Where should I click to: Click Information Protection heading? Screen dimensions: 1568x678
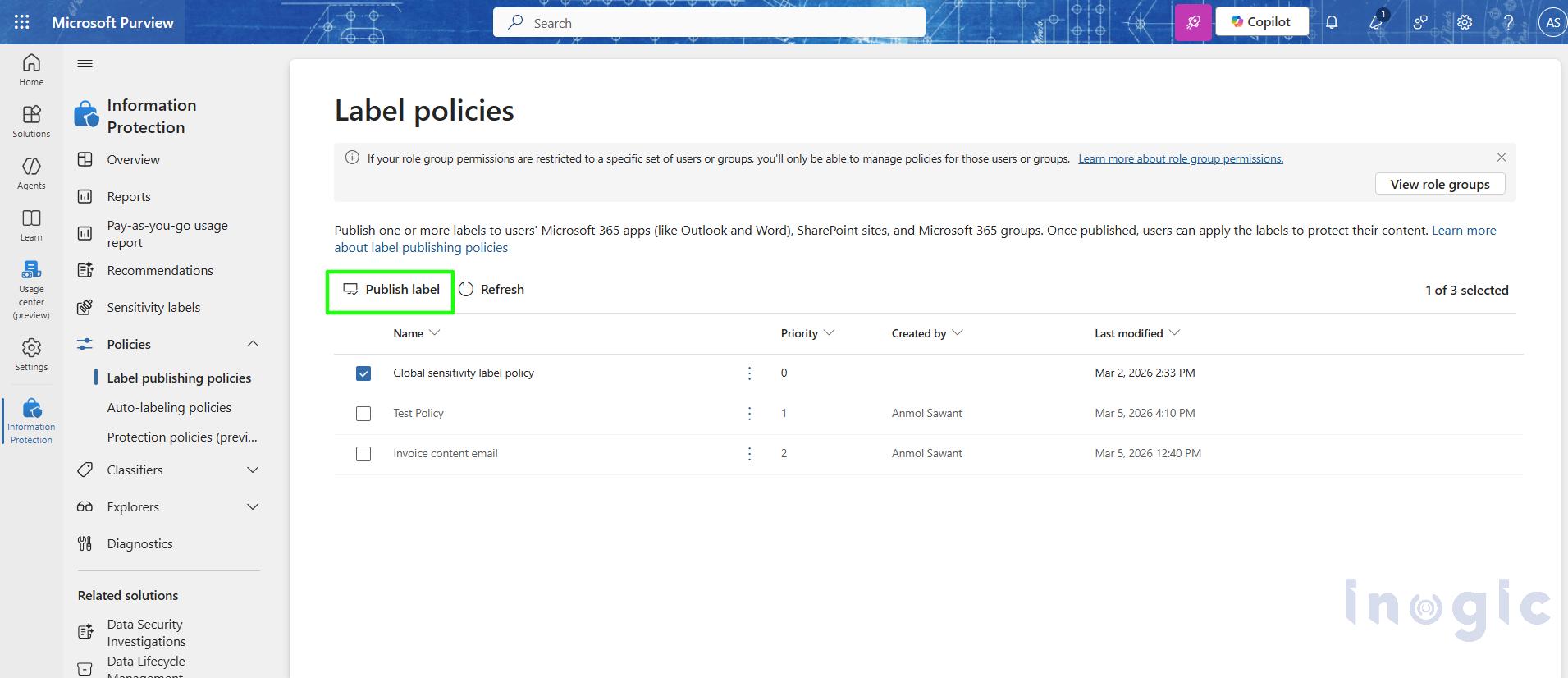click(x=151, y=116)
